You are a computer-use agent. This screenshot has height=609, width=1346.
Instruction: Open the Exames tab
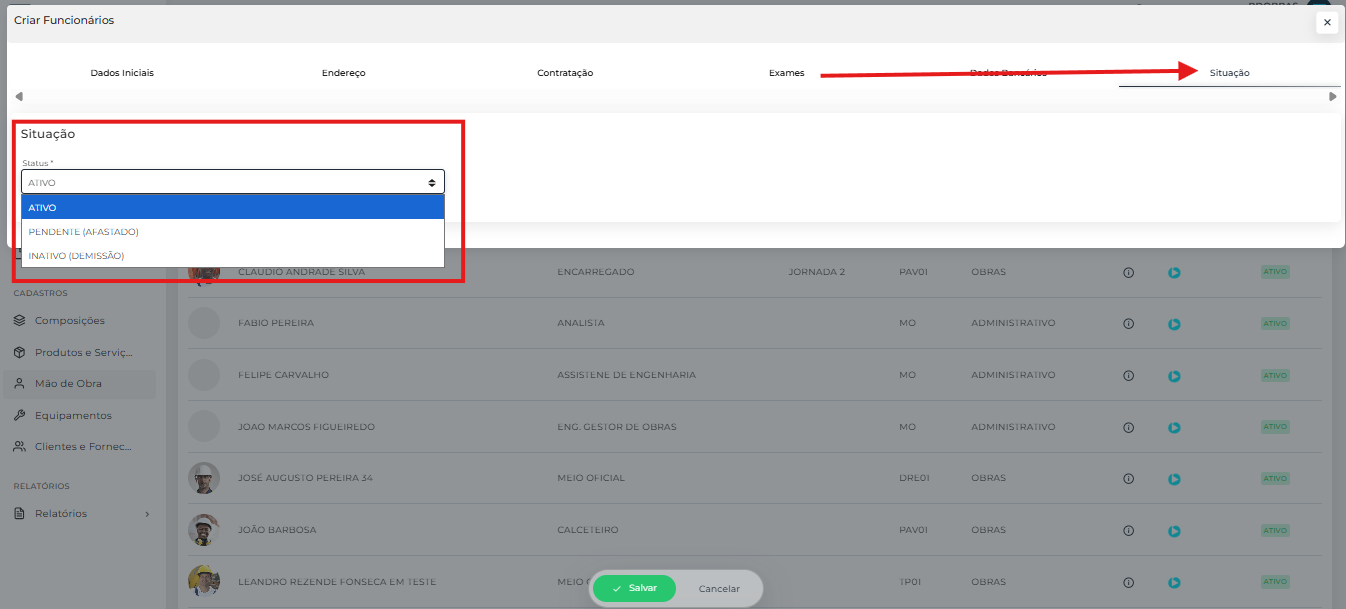pos(786,73)
